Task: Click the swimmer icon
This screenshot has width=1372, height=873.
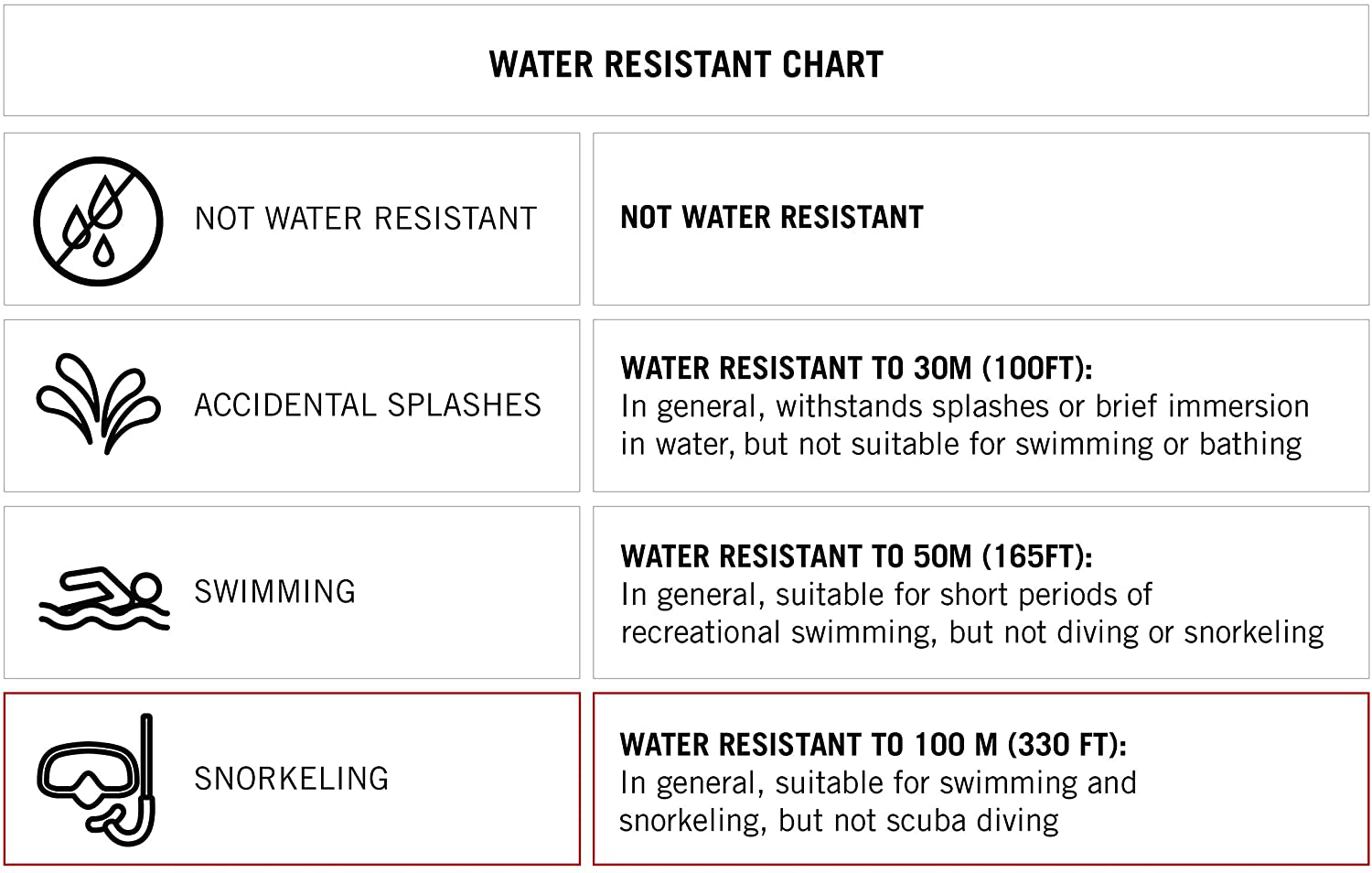Action: click(x=104, y=598)
